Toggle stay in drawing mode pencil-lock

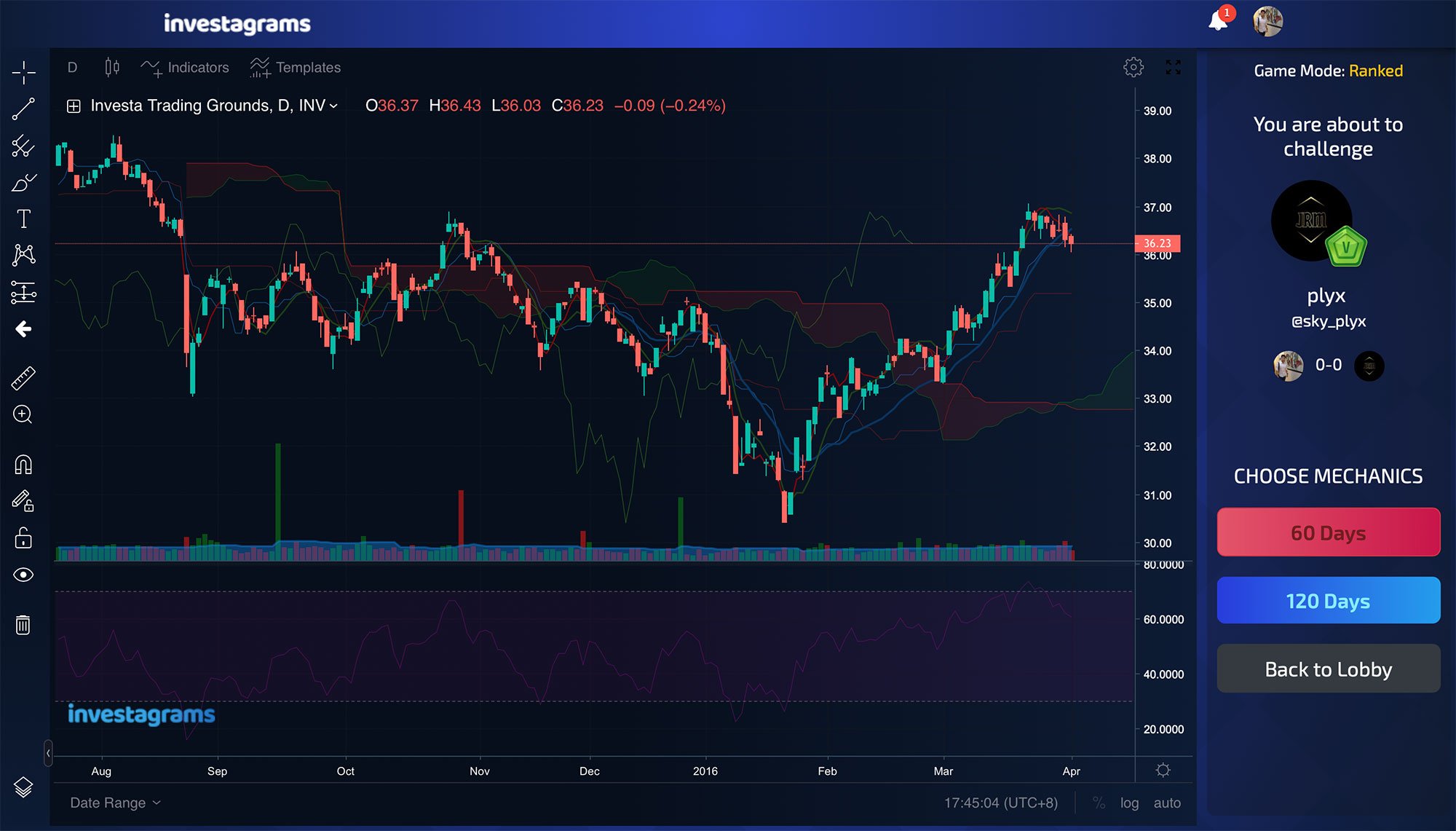[23, 501]
